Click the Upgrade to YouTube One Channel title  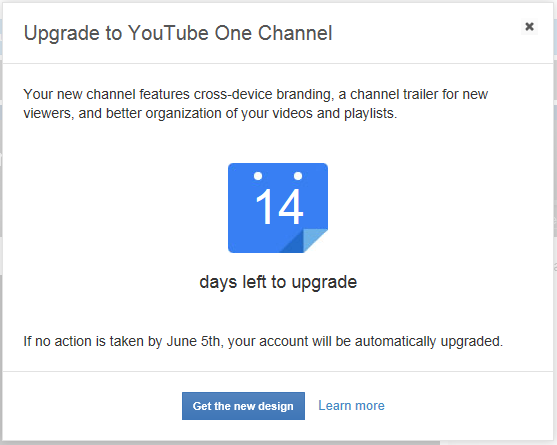tap(178, 33)
